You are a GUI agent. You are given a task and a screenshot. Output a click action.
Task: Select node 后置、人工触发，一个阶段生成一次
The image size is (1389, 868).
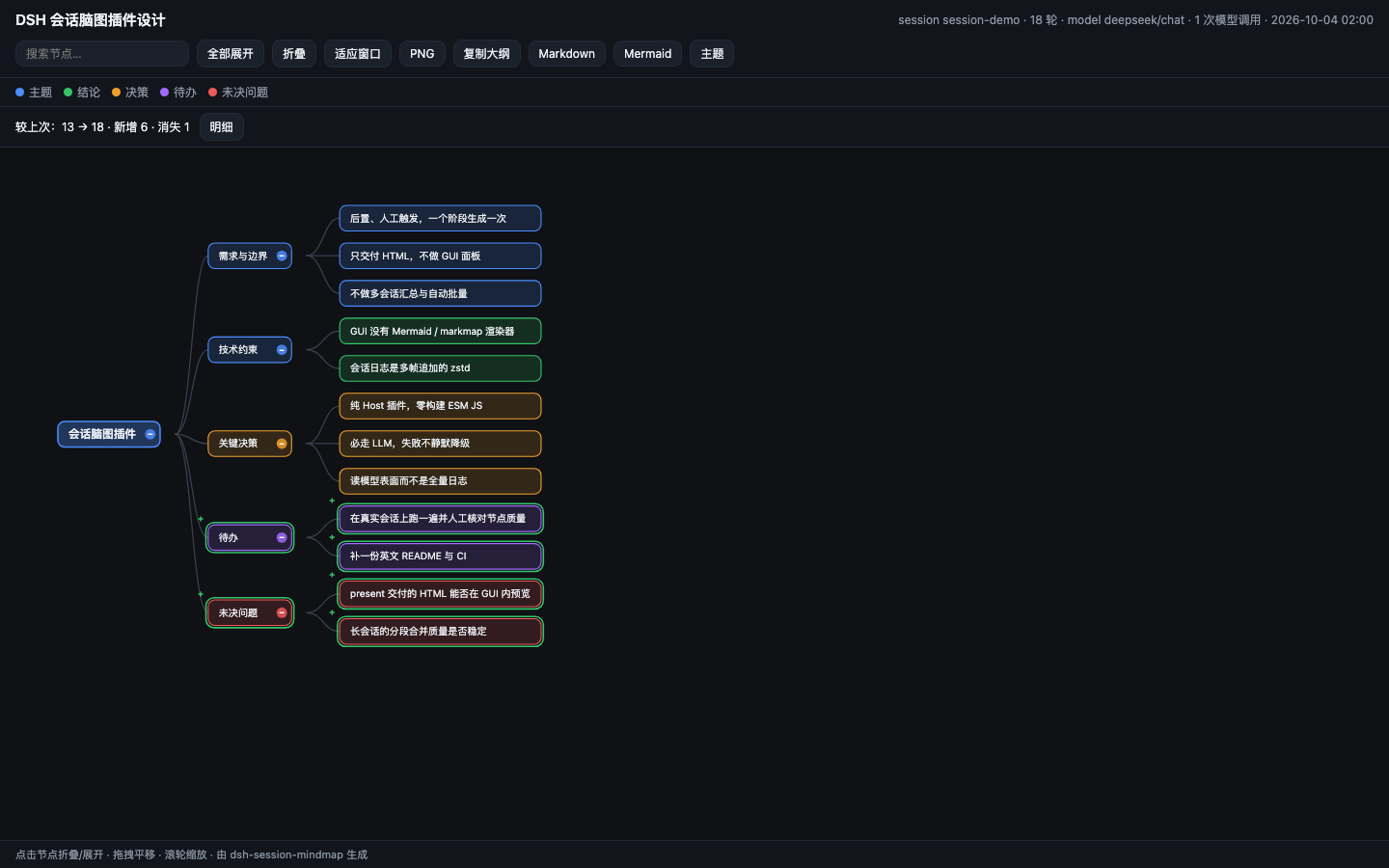(440, 218)
